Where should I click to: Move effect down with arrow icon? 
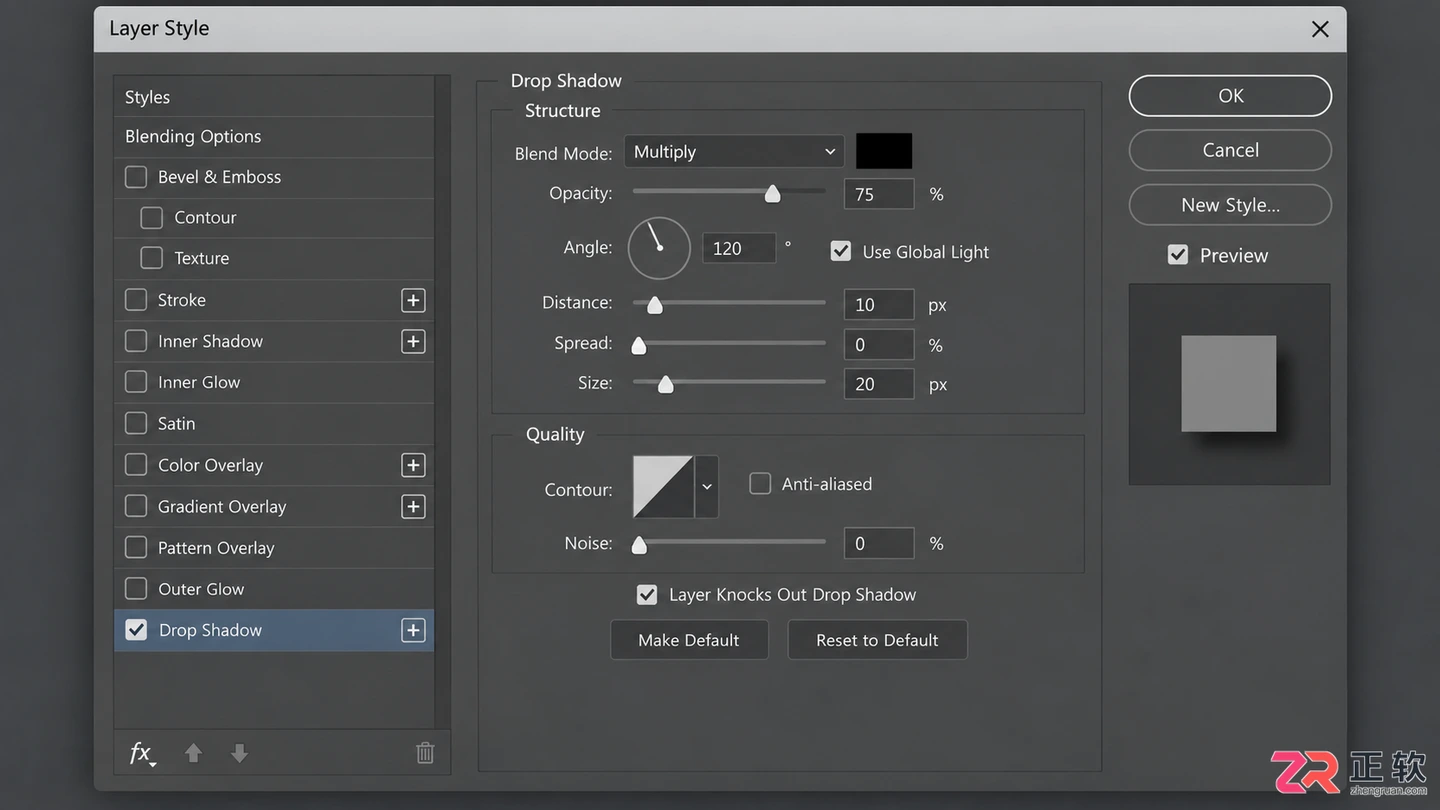[x=239, y=753]
